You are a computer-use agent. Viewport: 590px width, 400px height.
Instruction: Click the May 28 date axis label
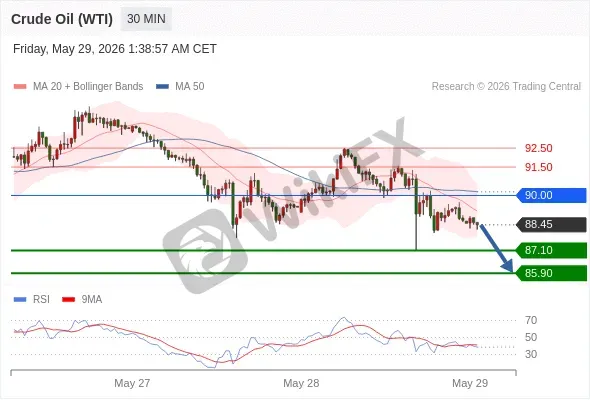pyautogui.click(x=301, y=383)
